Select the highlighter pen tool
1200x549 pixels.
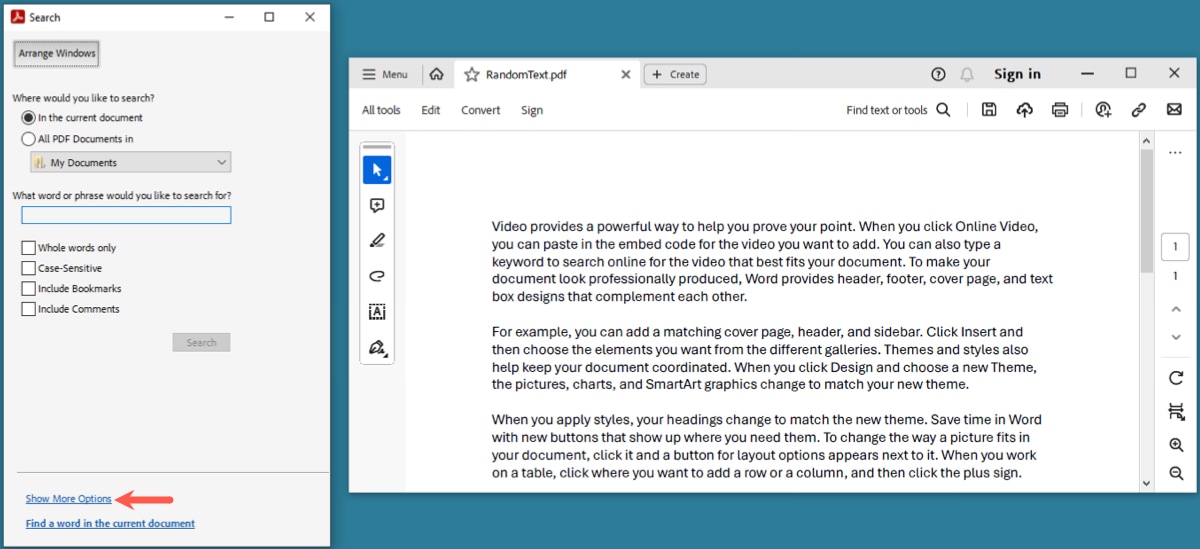377,240
